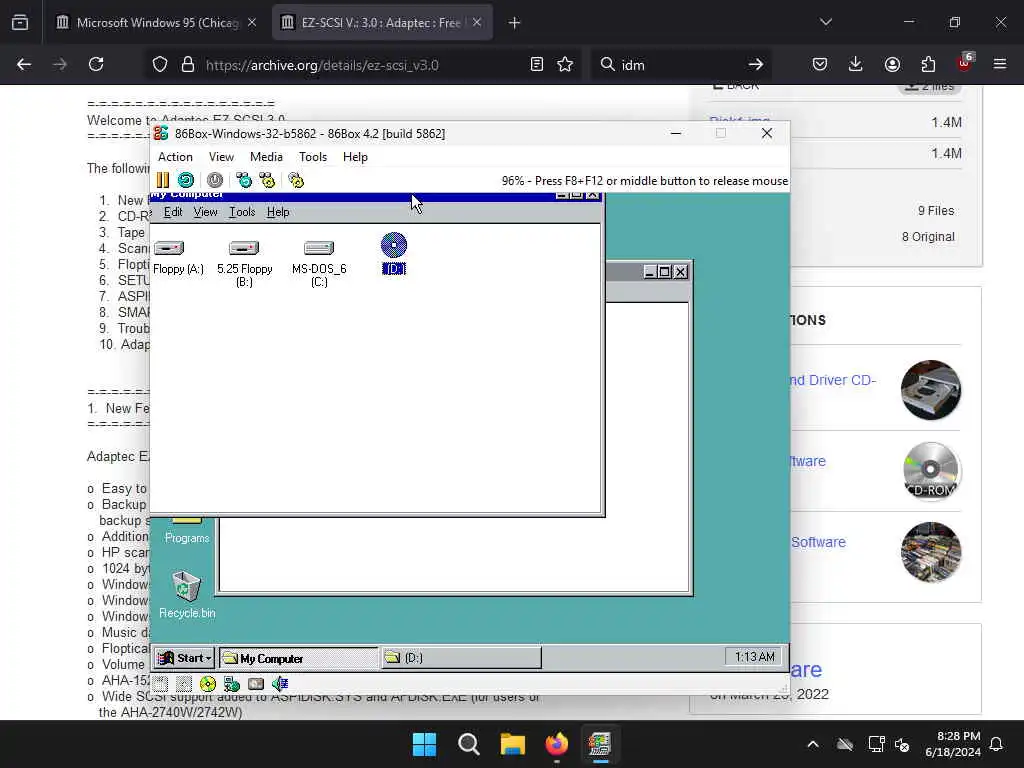Open the Firefox account icon

point(892,64)
